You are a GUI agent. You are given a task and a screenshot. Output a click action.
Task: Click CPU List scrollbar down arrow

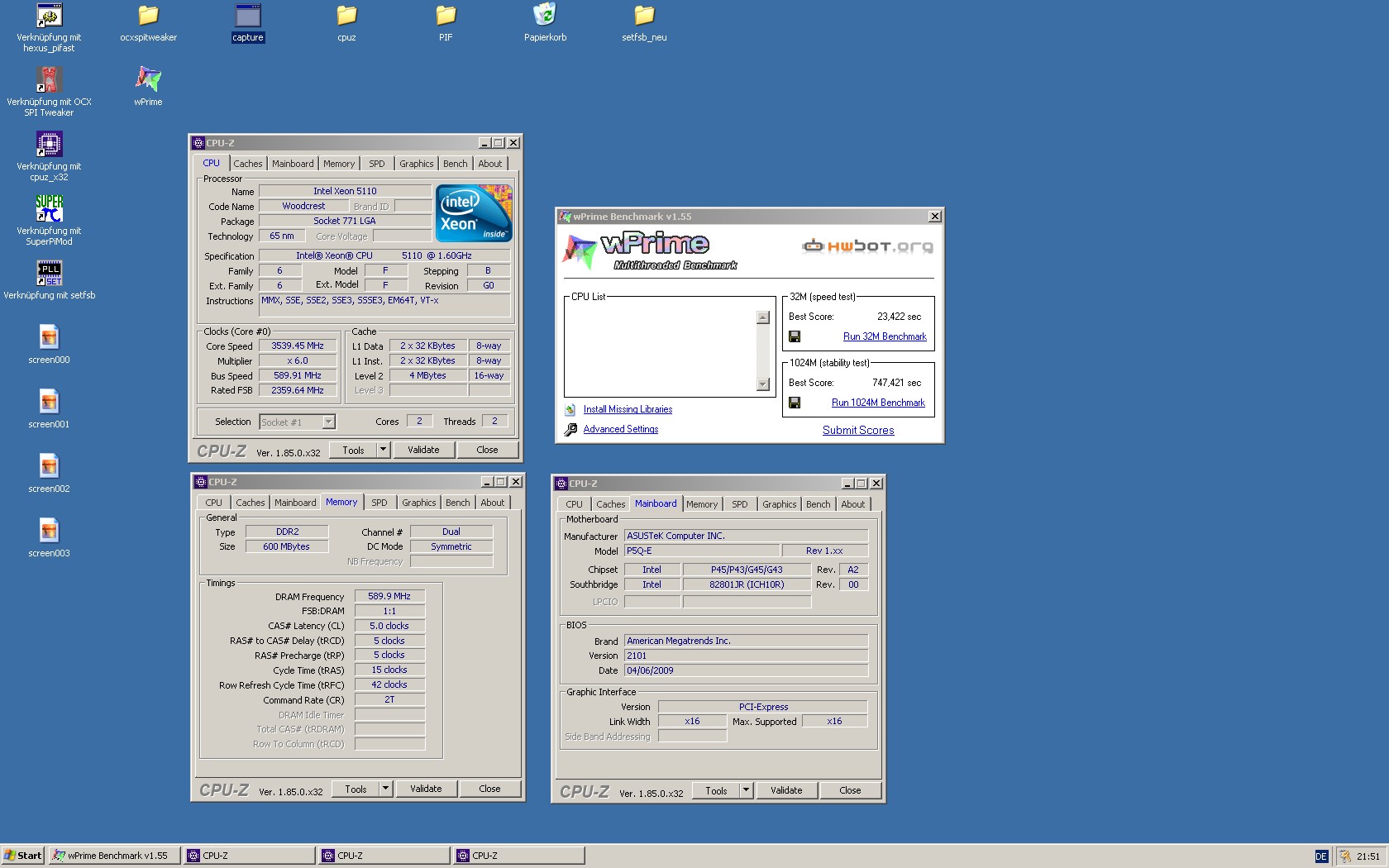click(x=763, y=384)
